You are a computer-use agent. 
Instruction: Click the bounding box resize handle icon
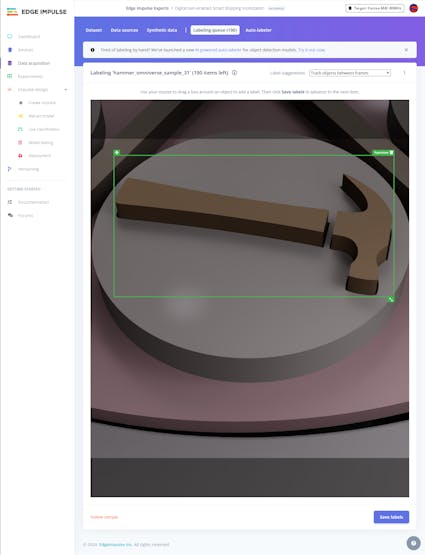[x=391, y=299]
